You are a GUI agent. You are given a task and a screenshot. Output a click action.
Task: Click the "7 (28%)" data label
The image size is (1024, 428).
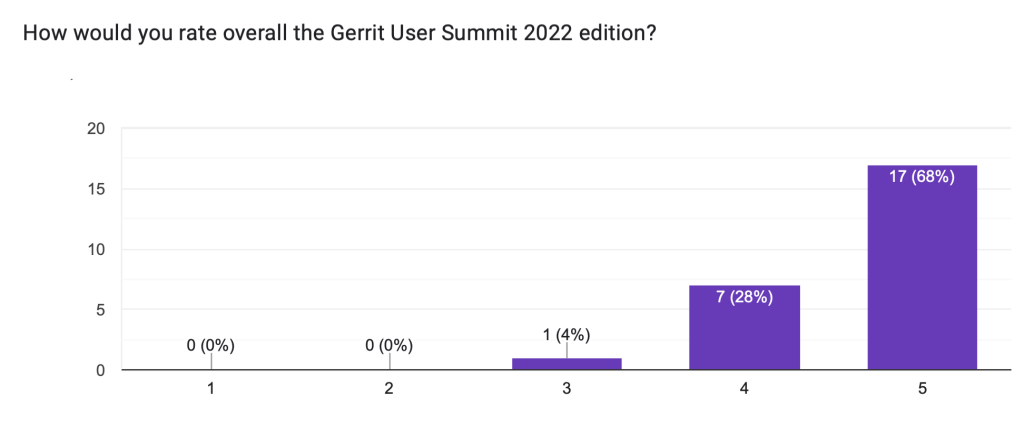click(744, 298)
